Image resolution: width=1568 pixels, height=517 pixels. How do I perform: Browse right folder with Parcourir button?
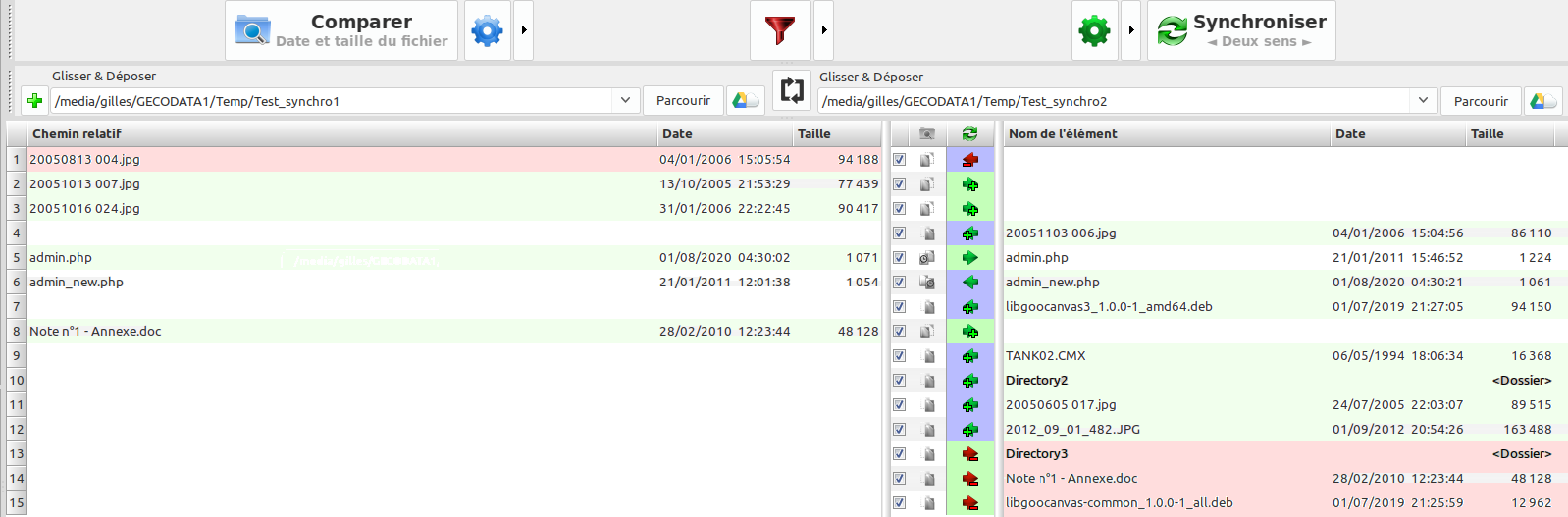[1481, 100]
